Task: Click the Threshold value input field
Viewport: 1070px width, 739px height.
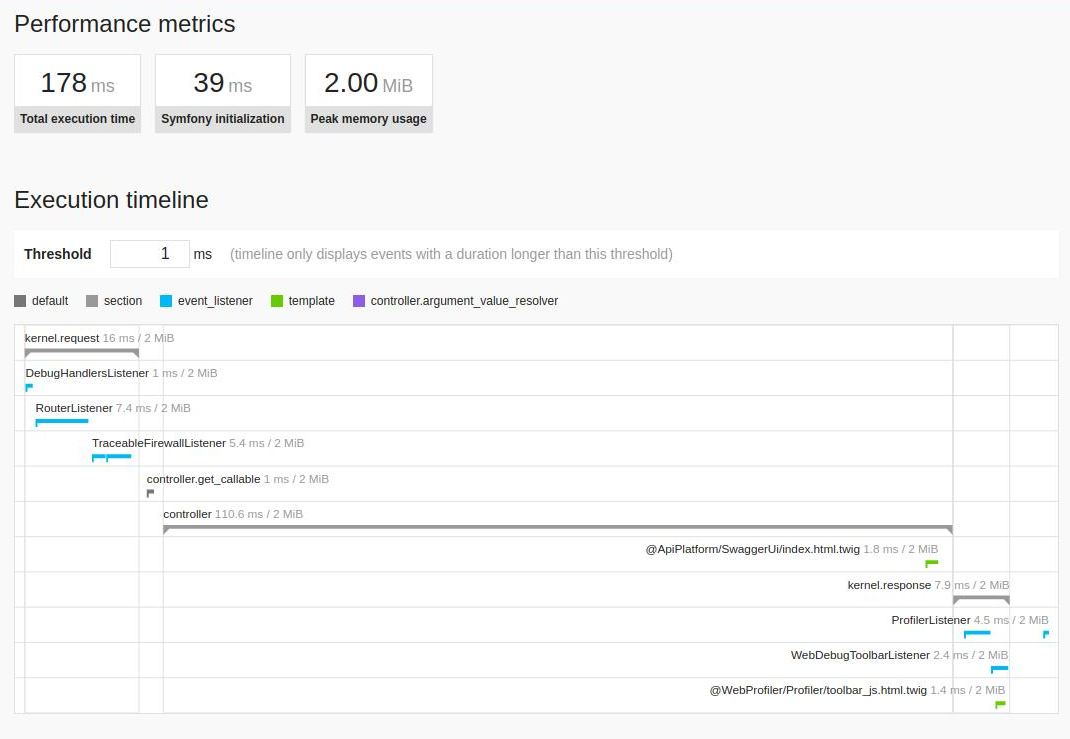Action: coord(149,254)
